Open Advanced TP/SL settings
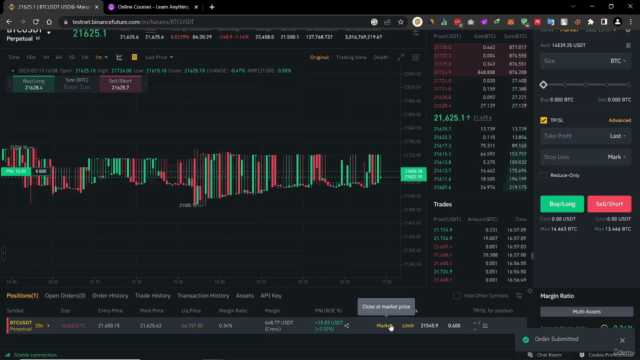This screenshot has width=640, height=360. (620, 120)
